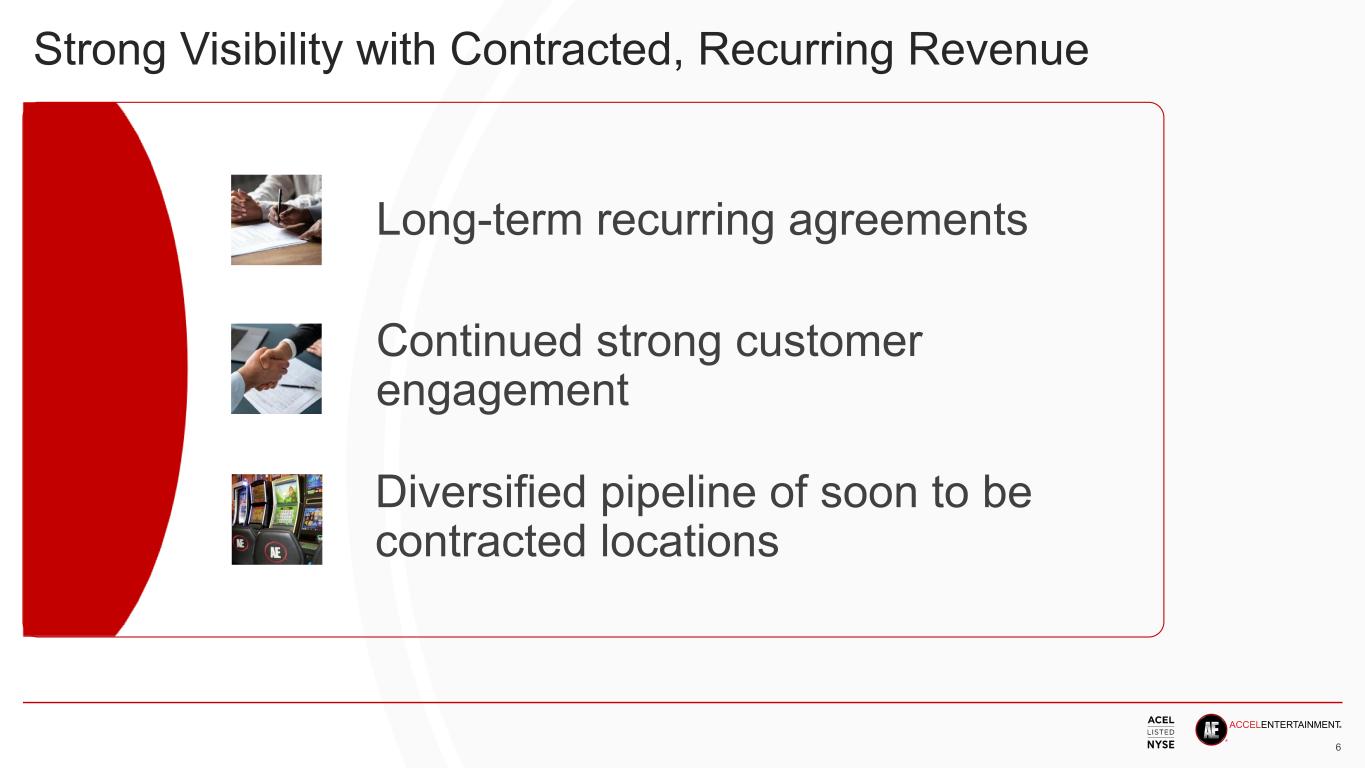Image resolution: width=1365 pixels, height=768 pixels.
Task: Click the slide number 6
Action: 1338,748
